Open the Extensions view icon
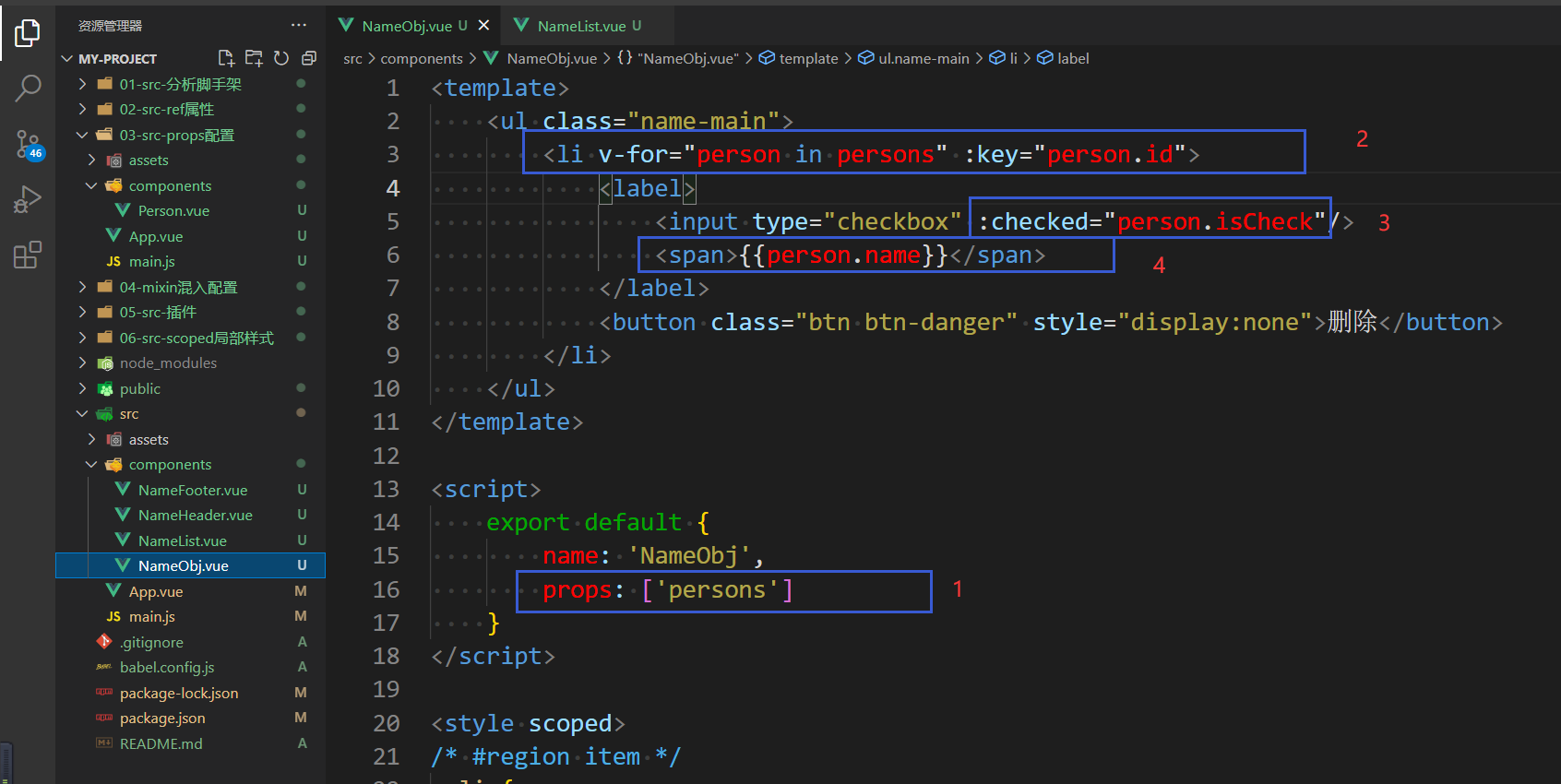1561x784 pixels. tap(28, 255)
